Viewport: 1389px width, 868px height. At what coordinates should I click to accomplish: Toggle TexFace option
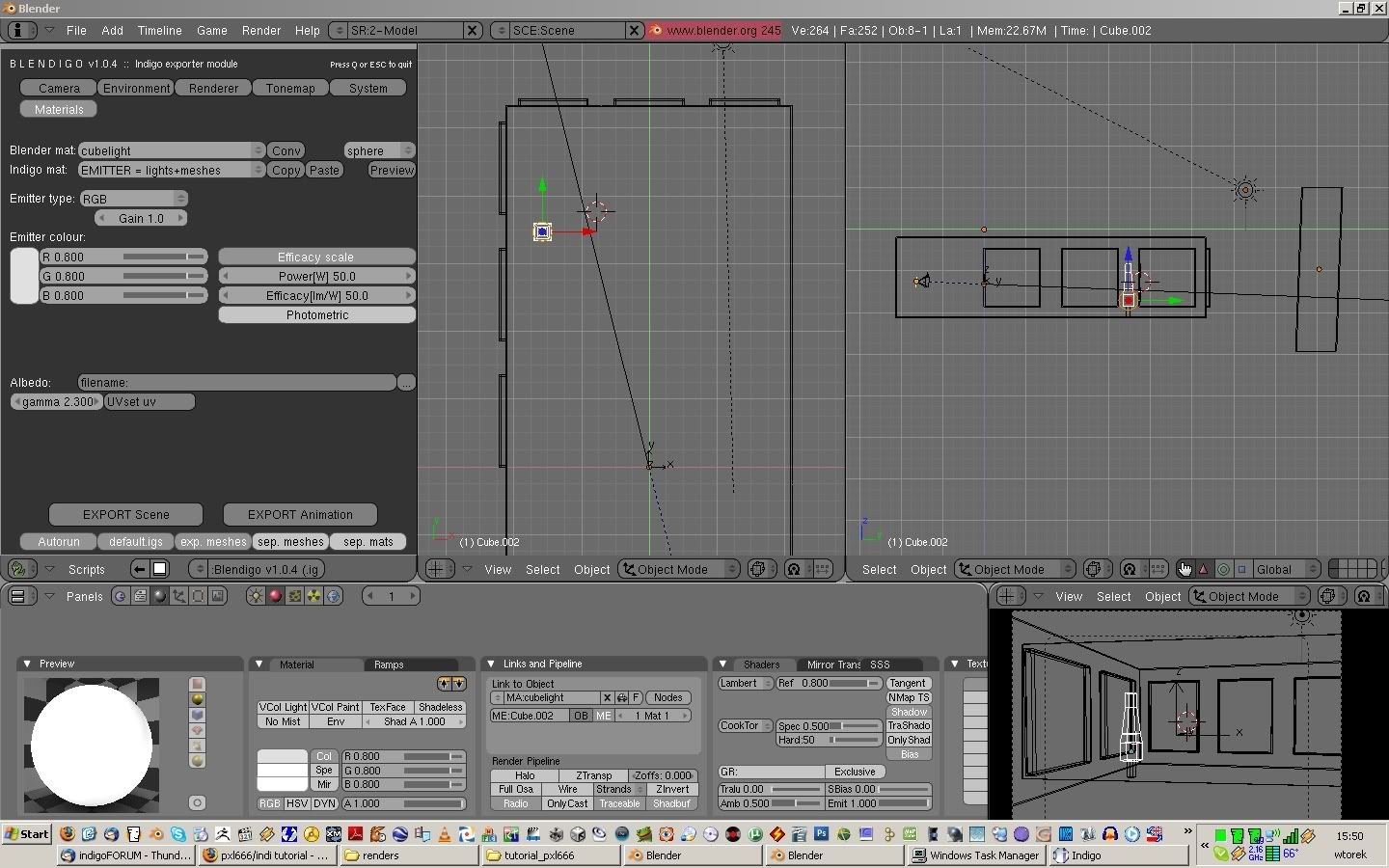pyautogui.click(x=388, y=707)
